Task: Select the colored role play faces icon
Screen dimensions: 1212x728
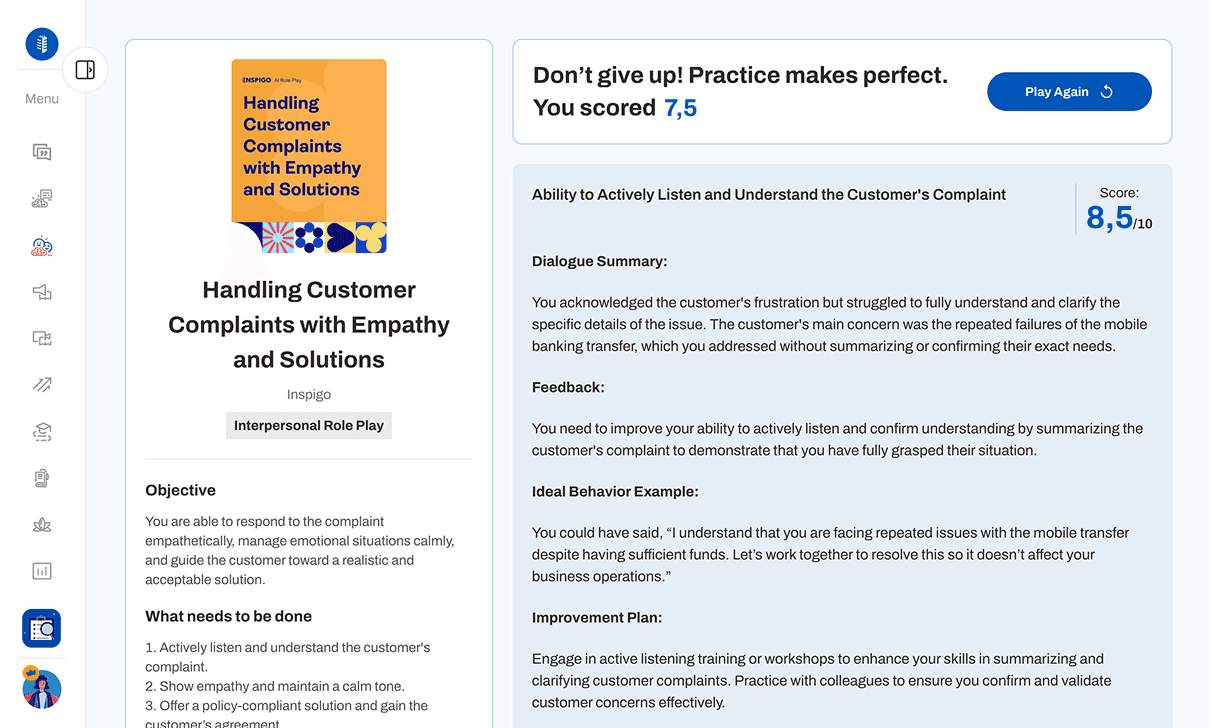Action: (42, 246)
